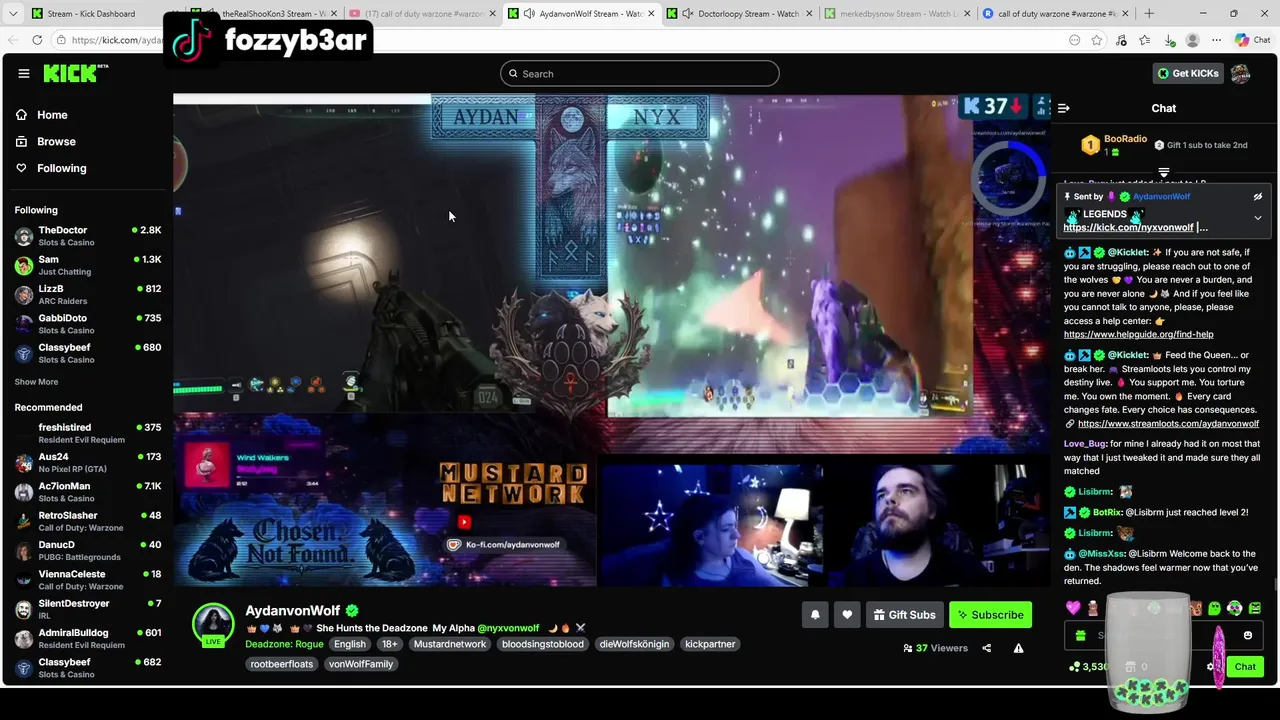The width and height of the screenshot is (1280, 720).
Task: Open Aus24 recommended channel
Action: coord(88,463)
